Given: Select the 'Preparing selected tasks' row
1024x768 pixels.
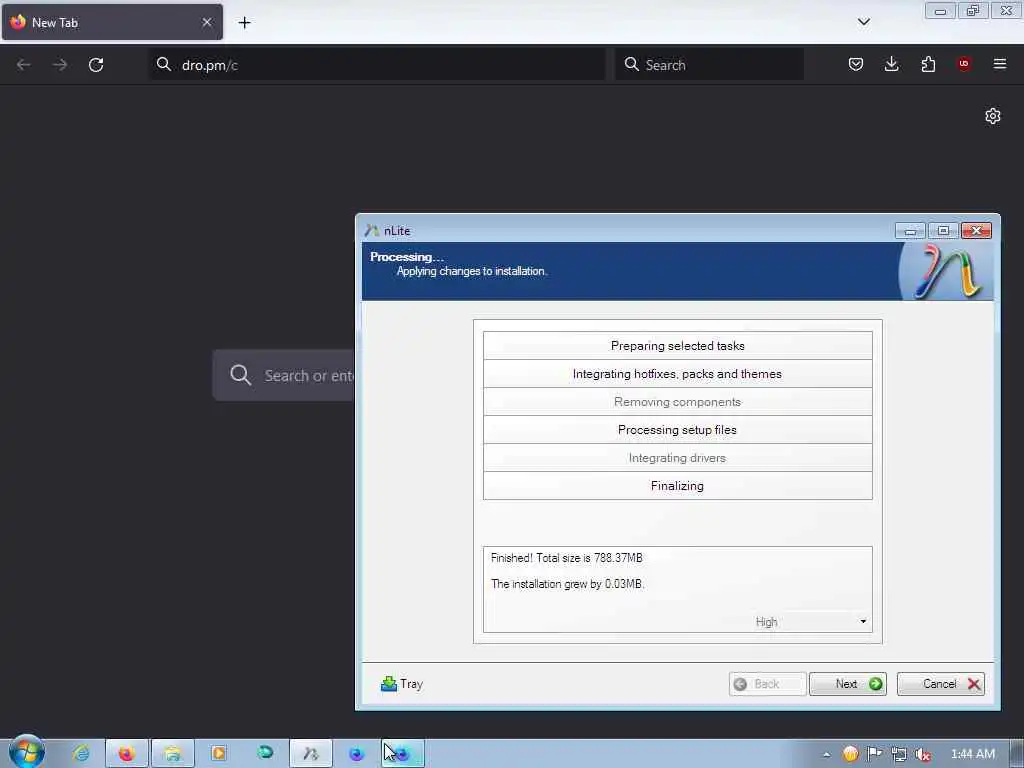Looking at the screenshot, I should (677, 345).
